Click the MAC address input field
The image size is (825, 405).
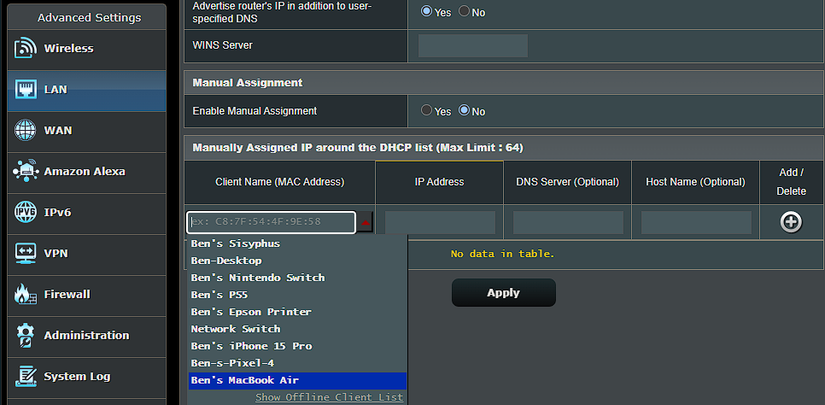click(x=271, y=222)
